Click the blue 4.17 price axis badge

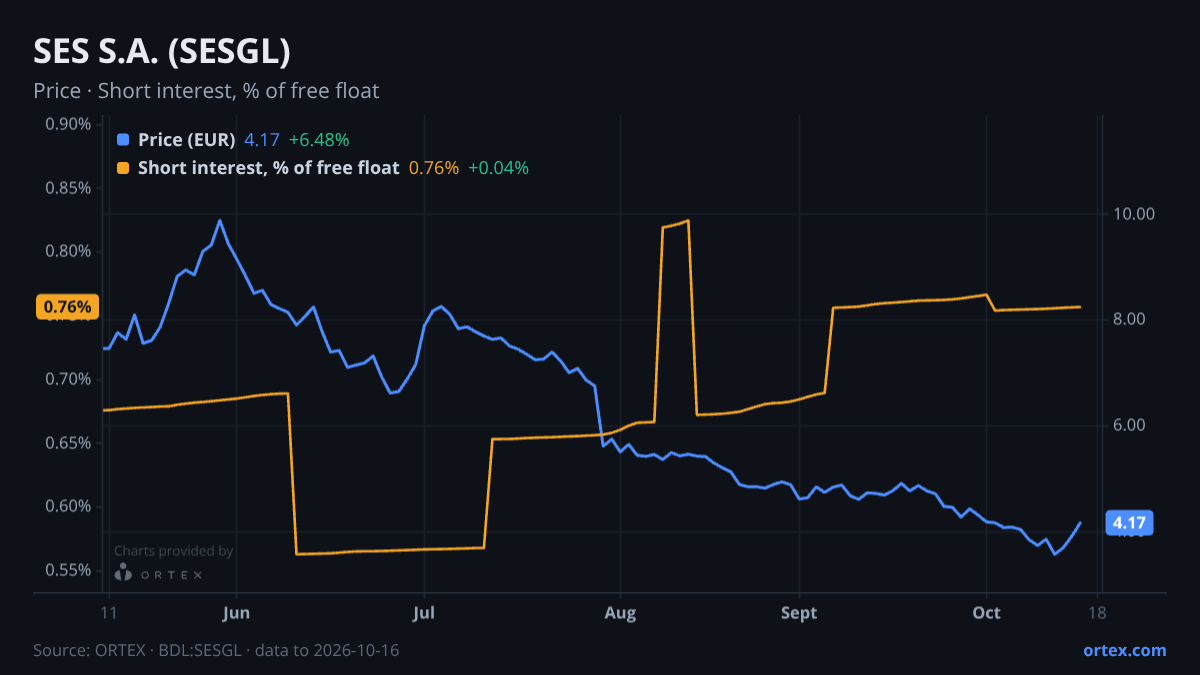[1129, 522]
